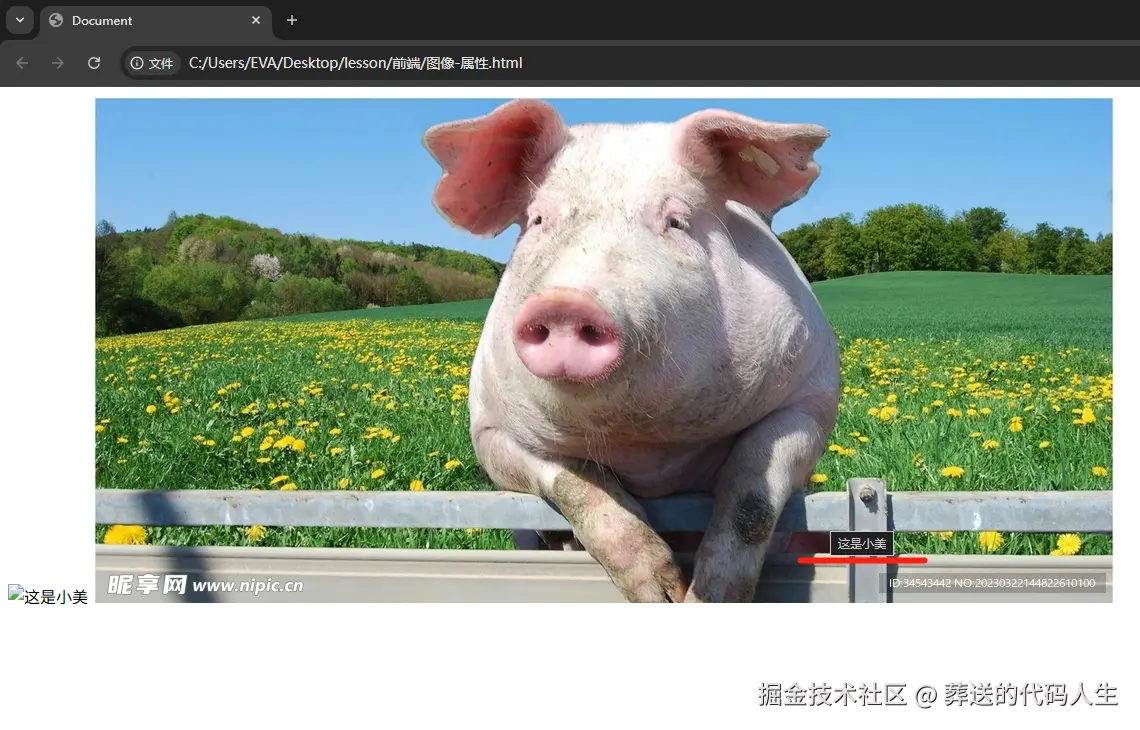Click the pig photo
1140x730 pixels.
click(x=603, y=350)
